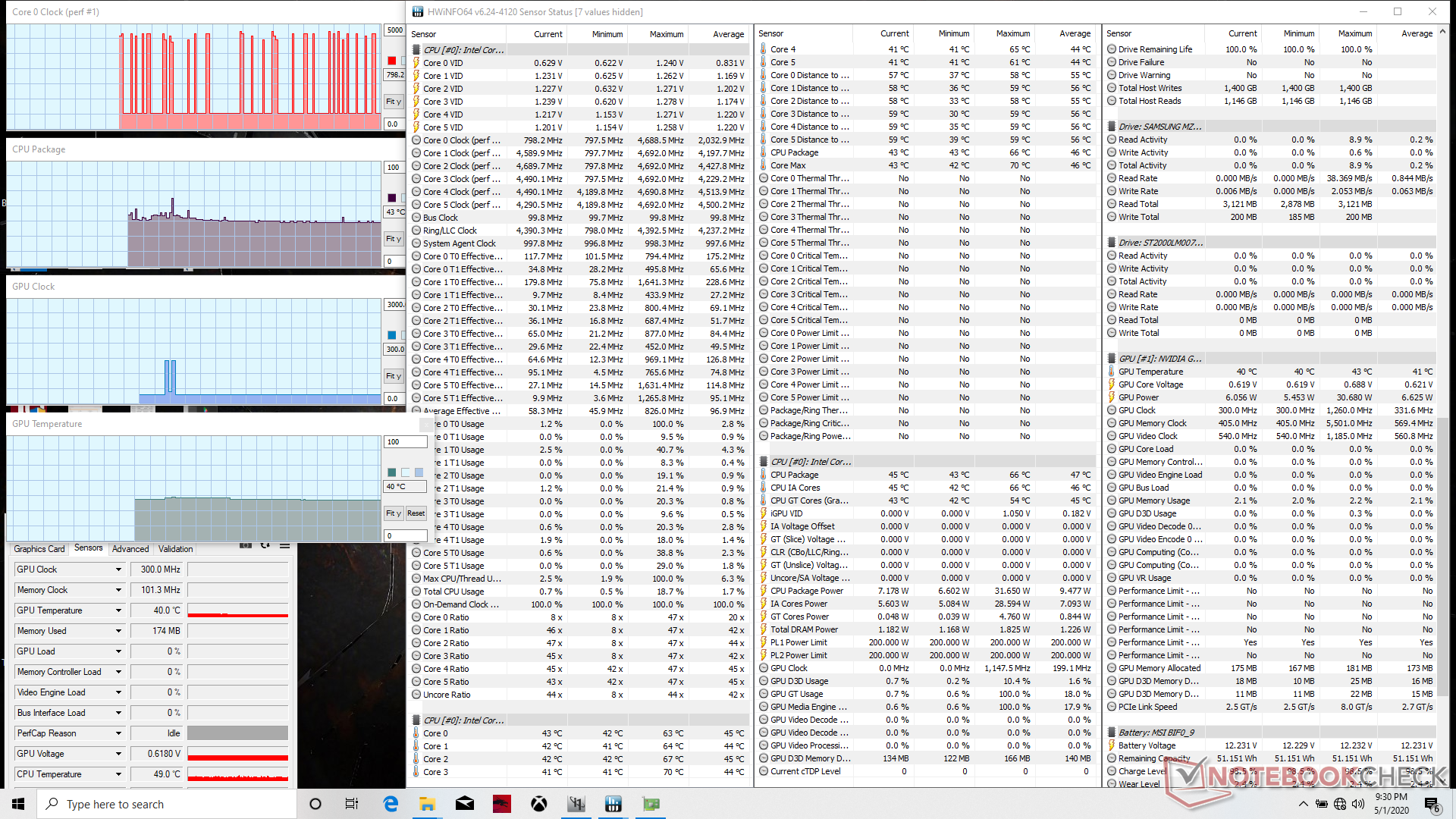Click the Cortana circle on the taskbar
Viewport: 1456px width, 819px height.
point(315,804)
